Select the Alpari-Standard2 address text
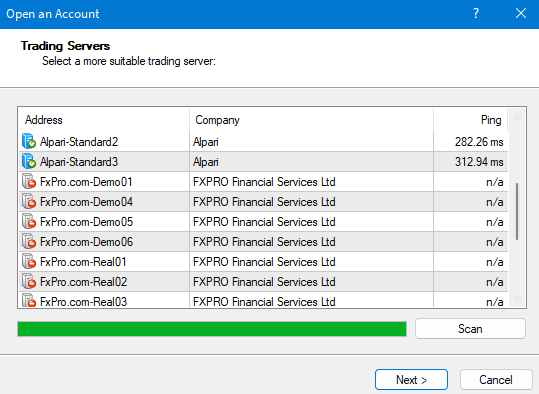539x394 pixels. click(79, 142)
